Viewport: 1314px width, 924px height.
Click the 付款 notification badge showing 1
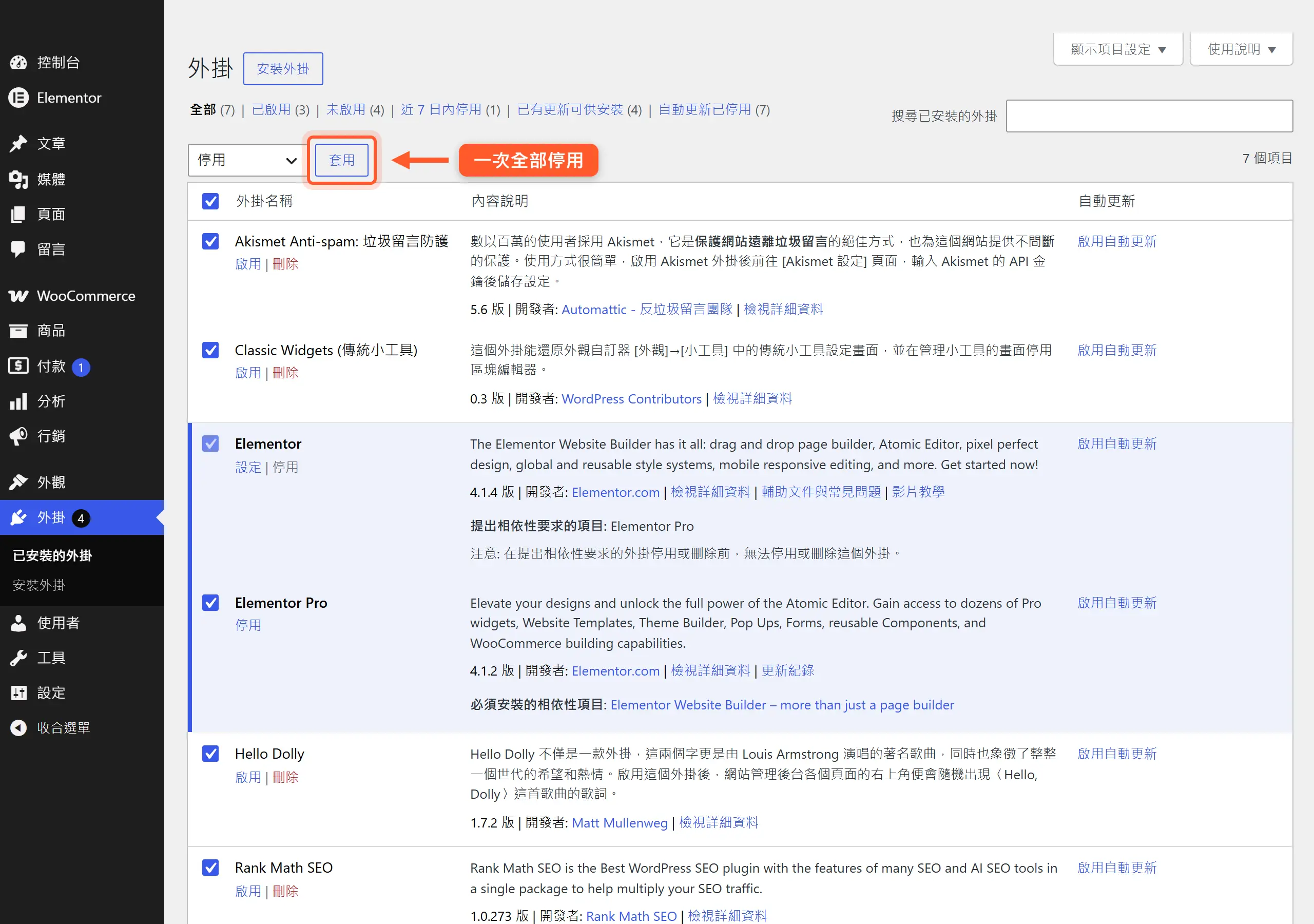[81, 367]
